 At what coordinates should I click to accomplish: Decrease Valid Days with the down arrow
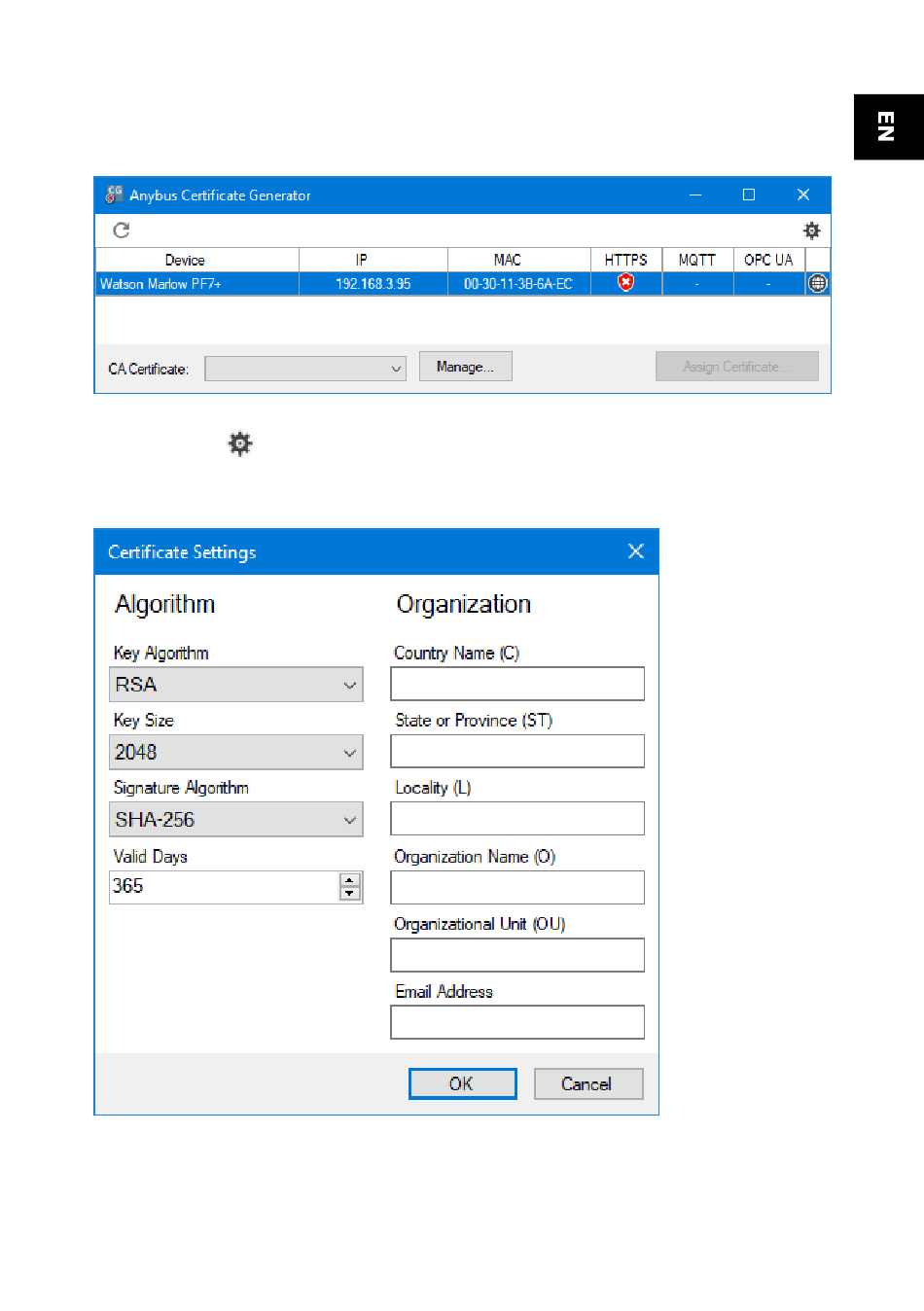(x=350, y=893)
